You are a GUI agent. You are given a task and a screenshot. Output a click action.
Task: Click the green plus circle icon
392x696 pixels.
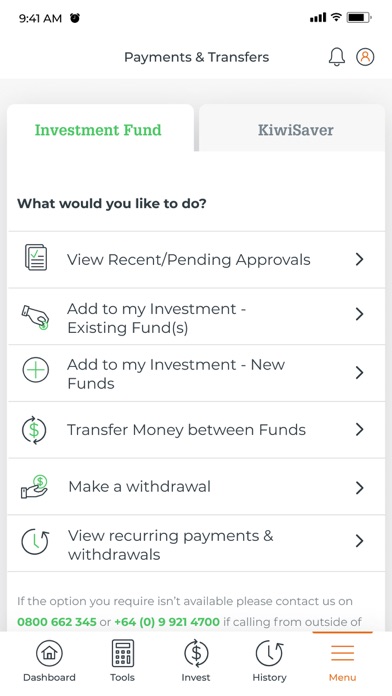click(x=36, y=370)
